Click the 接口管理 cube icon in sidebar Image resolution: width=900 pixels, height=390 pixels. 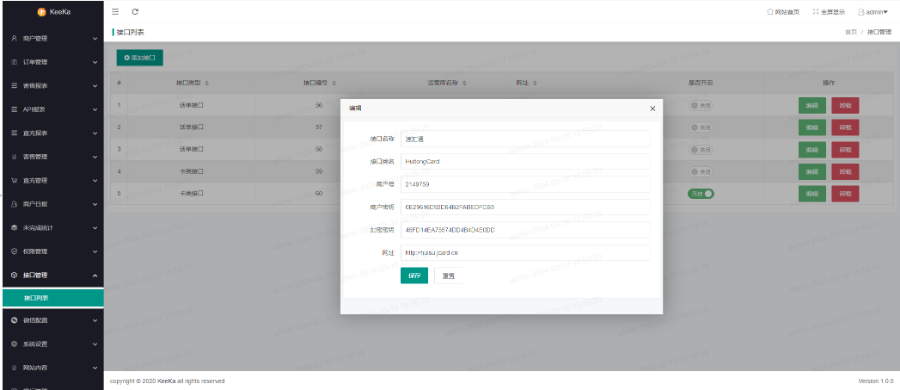(14, 275)
